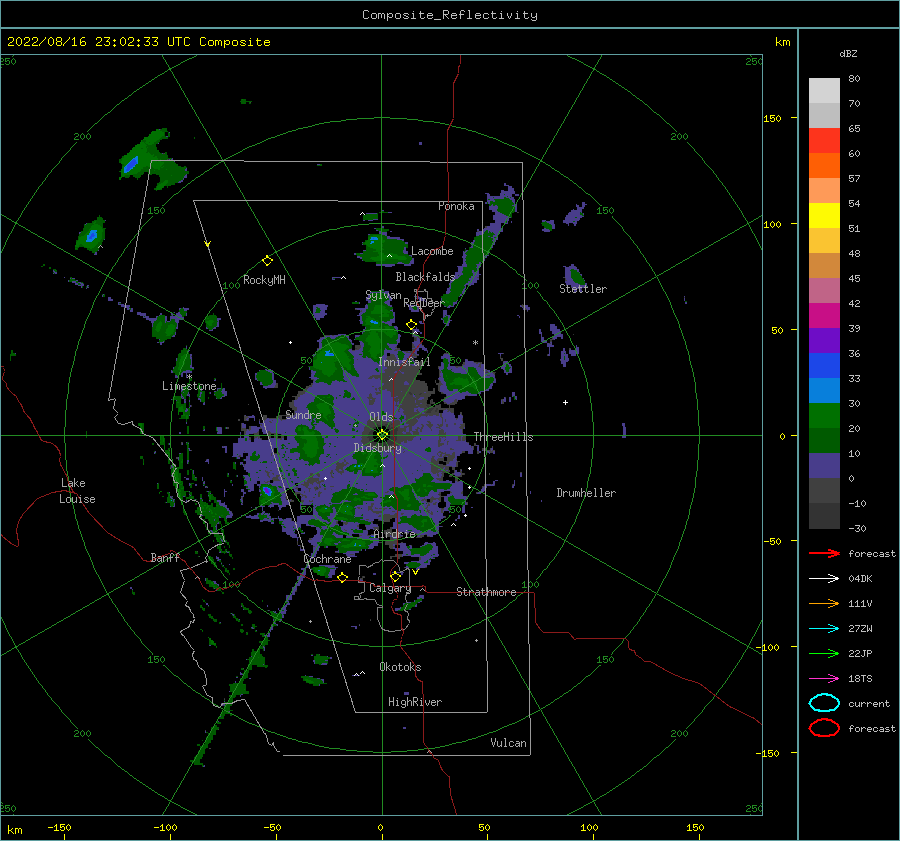The width and height of the screenshot is (900, 841).
Task: Select the cyan 27ZW arrow icon
Action: click(824, 629)
